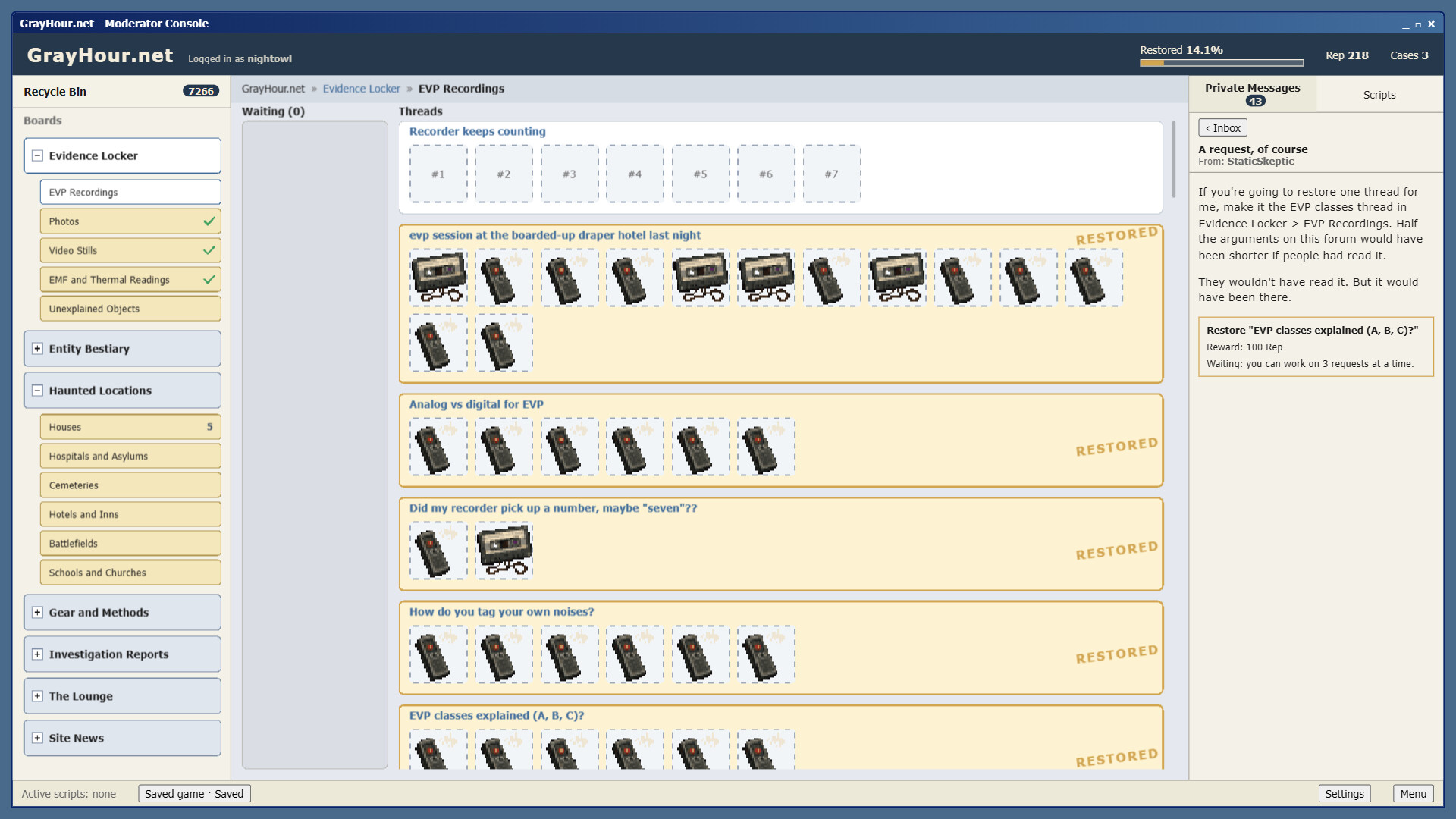Click the Restored progress bar
The width and height of the screenshot is (1456, 819).
[x=1222, y=63]
